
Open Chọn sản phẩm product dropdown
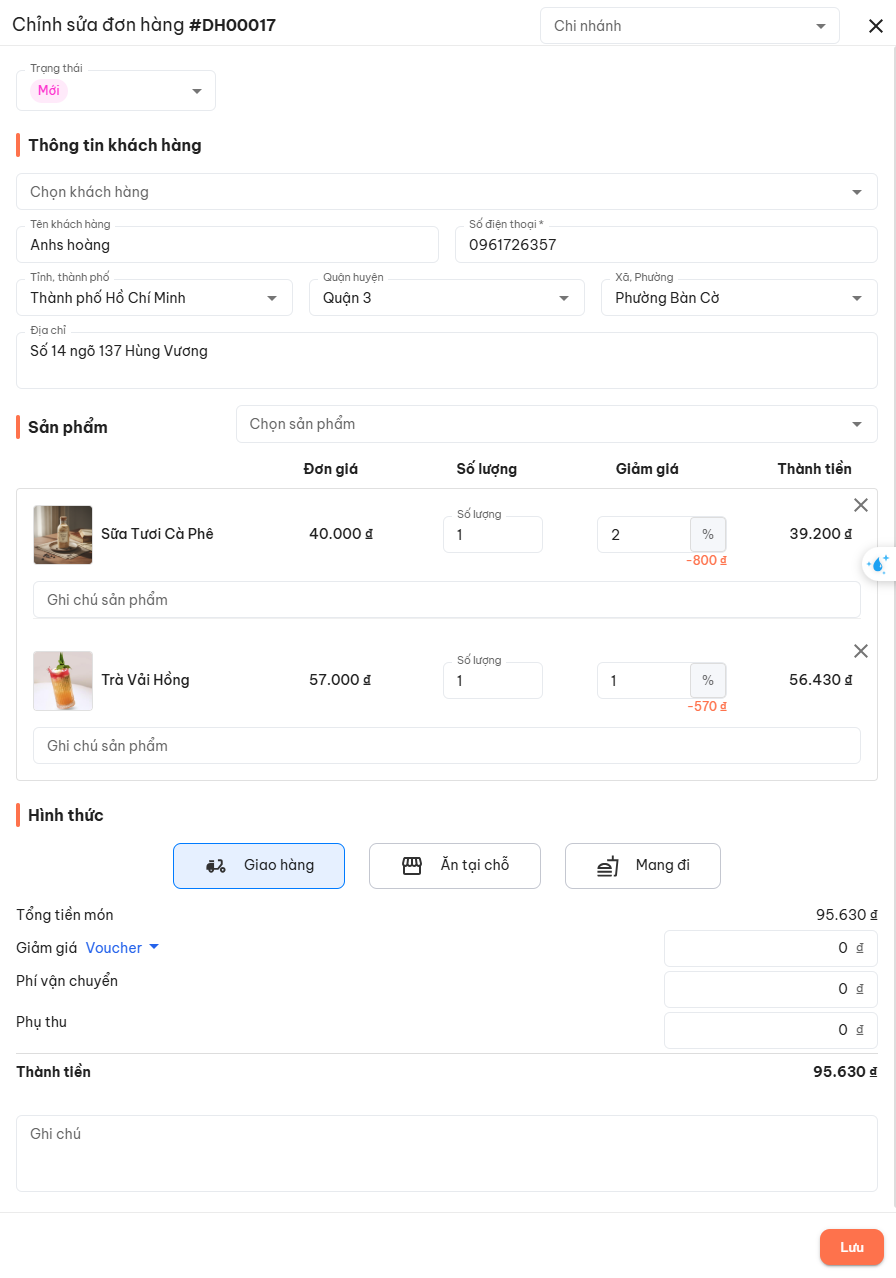(x=556, y=424)
